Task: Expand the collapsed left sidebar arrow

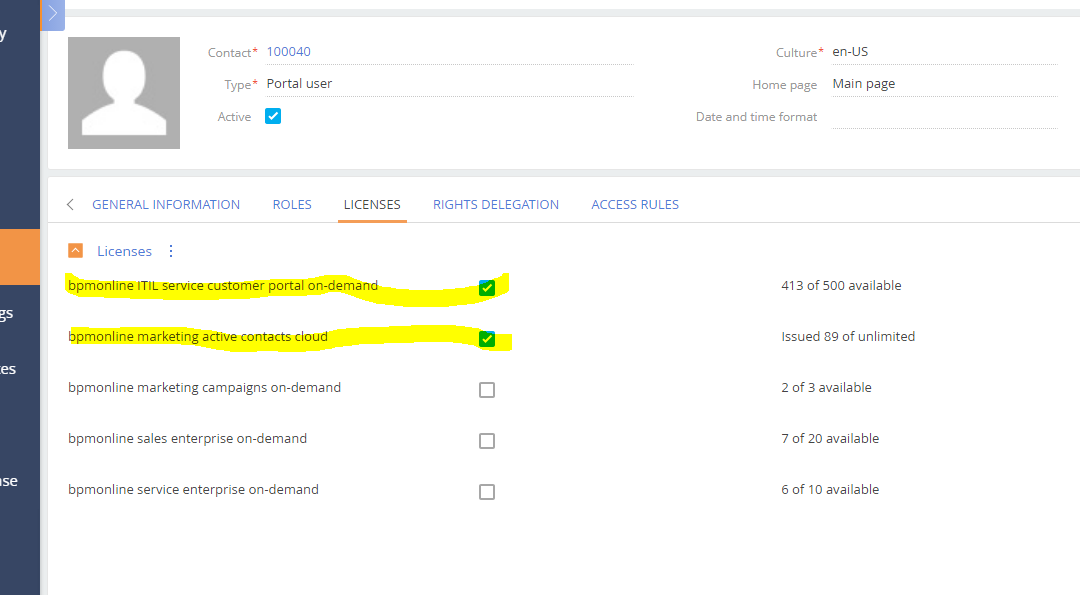Action: coord(52,14)
